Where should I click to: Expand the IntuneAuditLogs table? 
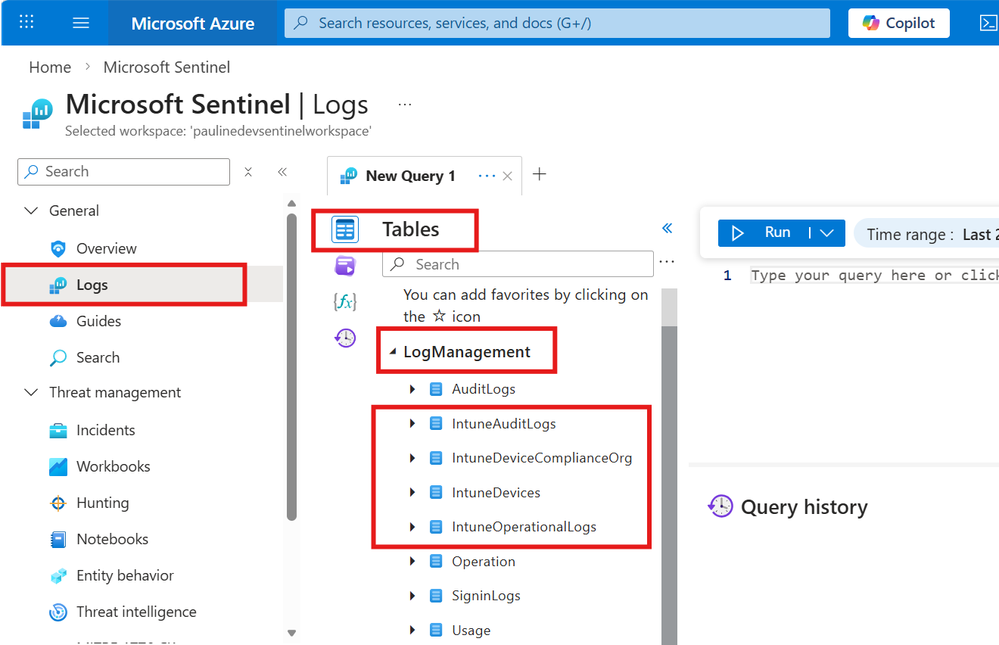click(413, 424)
